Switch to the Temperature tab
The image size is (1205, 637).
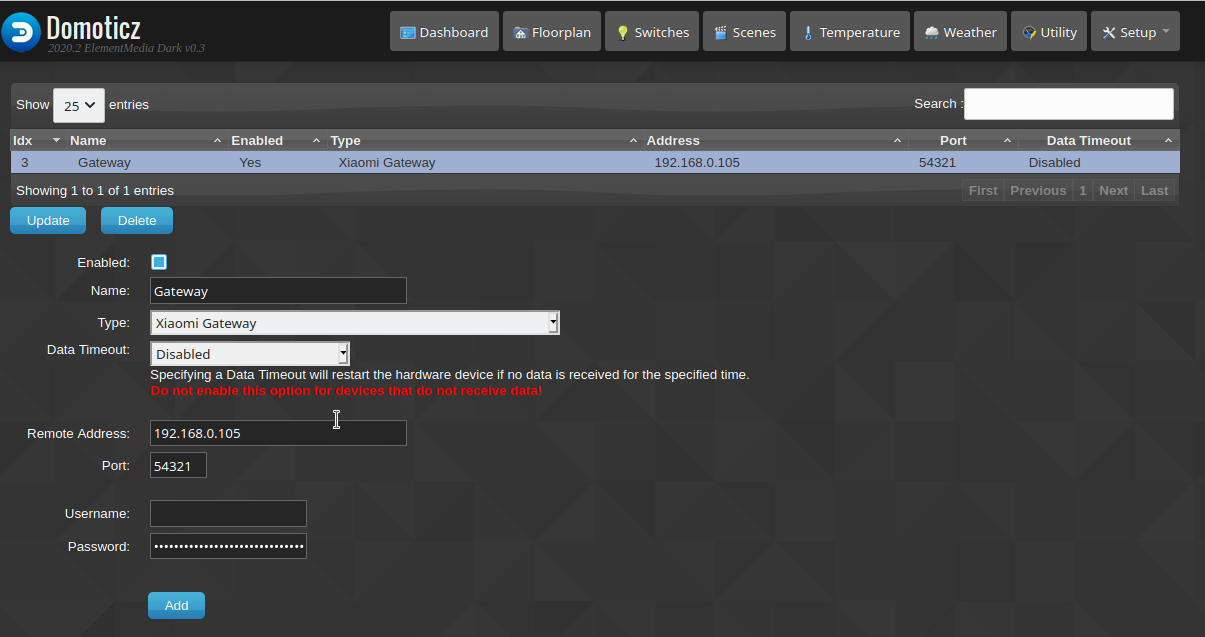(x=850, y=32)
